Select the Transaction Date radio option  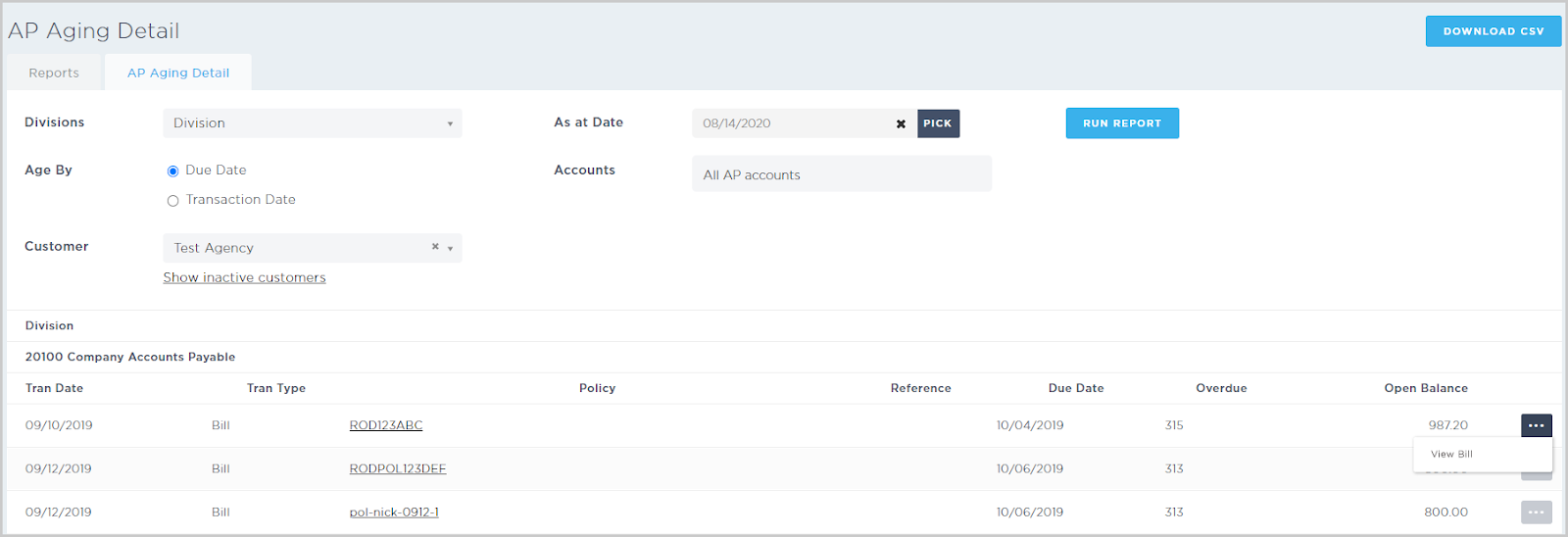tap(173, 201)
